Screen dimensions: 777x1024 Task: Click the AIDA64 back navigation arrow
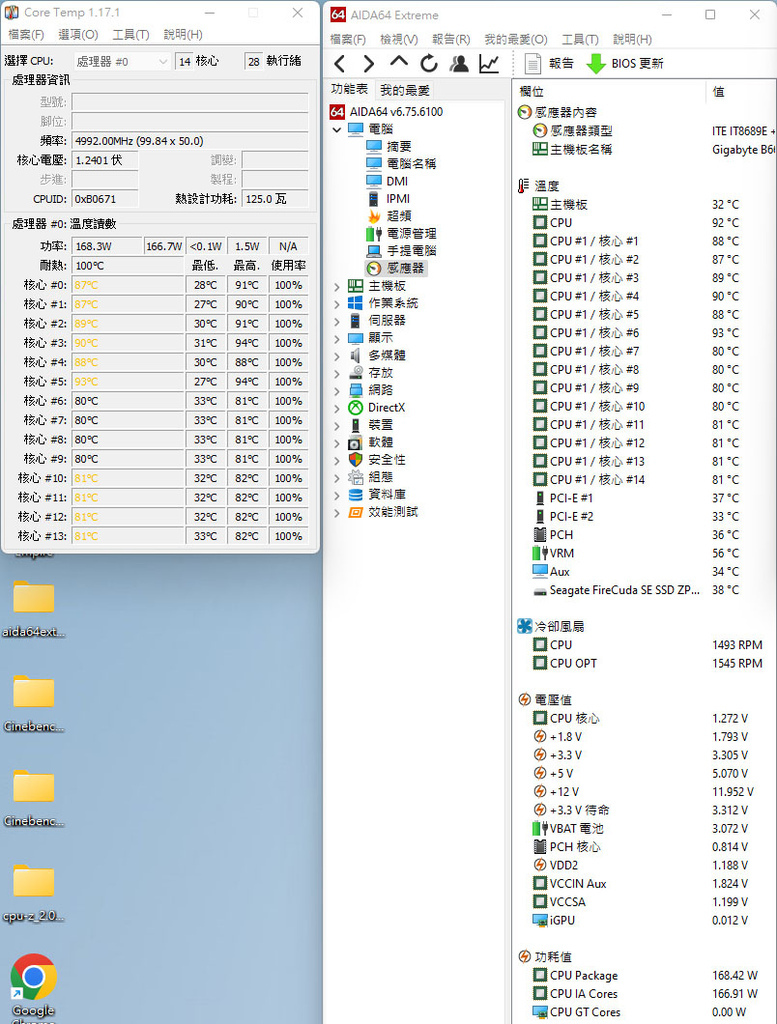340,63
